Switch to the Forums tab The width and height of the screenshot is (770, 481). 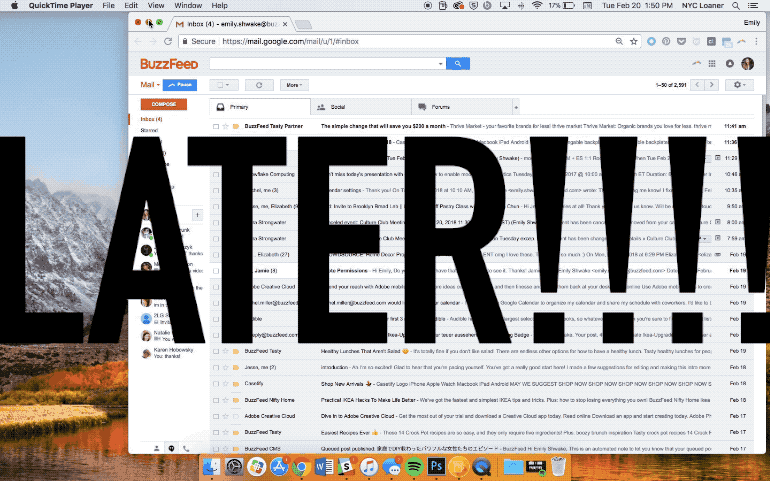pyautogui.click(x=462, y=107)
